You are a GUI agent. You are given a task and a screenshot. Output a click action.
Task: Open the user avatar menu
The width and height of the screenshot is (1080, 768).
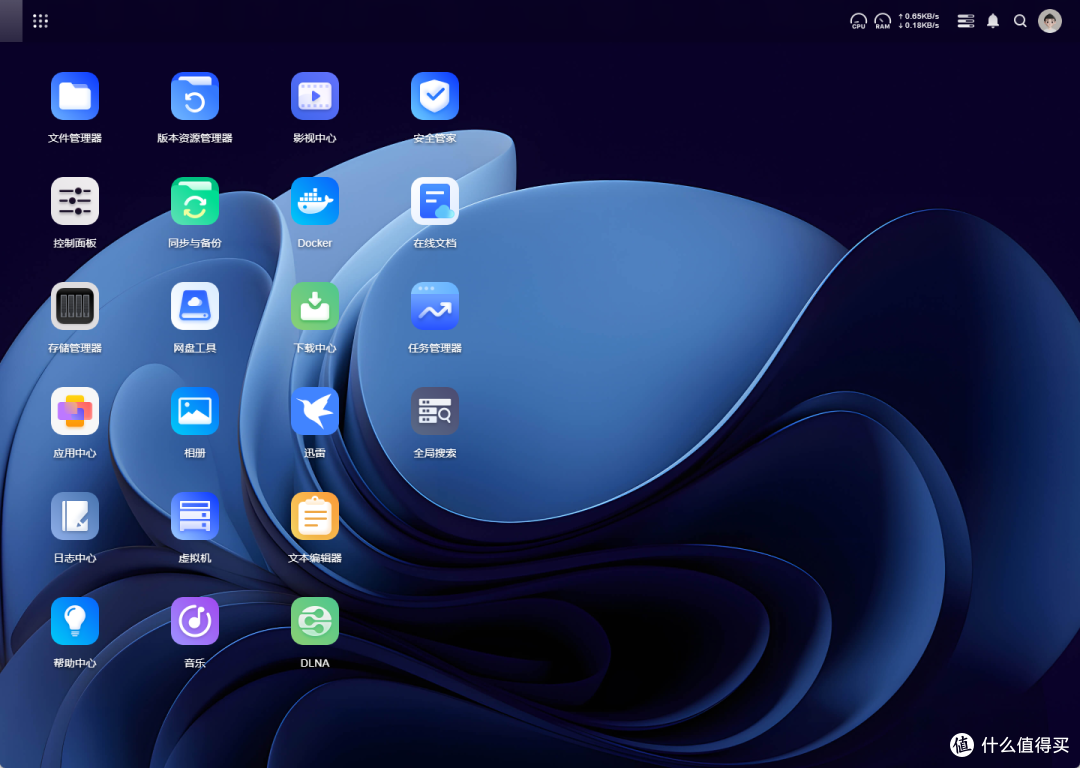(x=1050, y=21)
